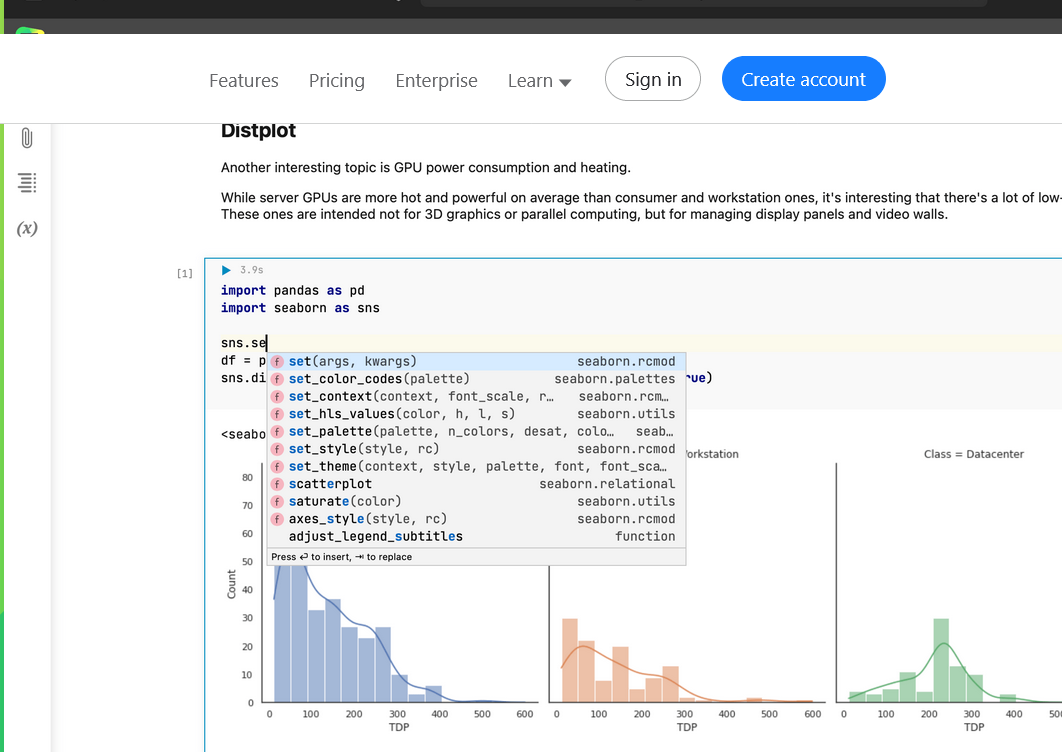Click the function icon beside set_theme
This screenshot has width=1062, height=752.
point(277,466)
